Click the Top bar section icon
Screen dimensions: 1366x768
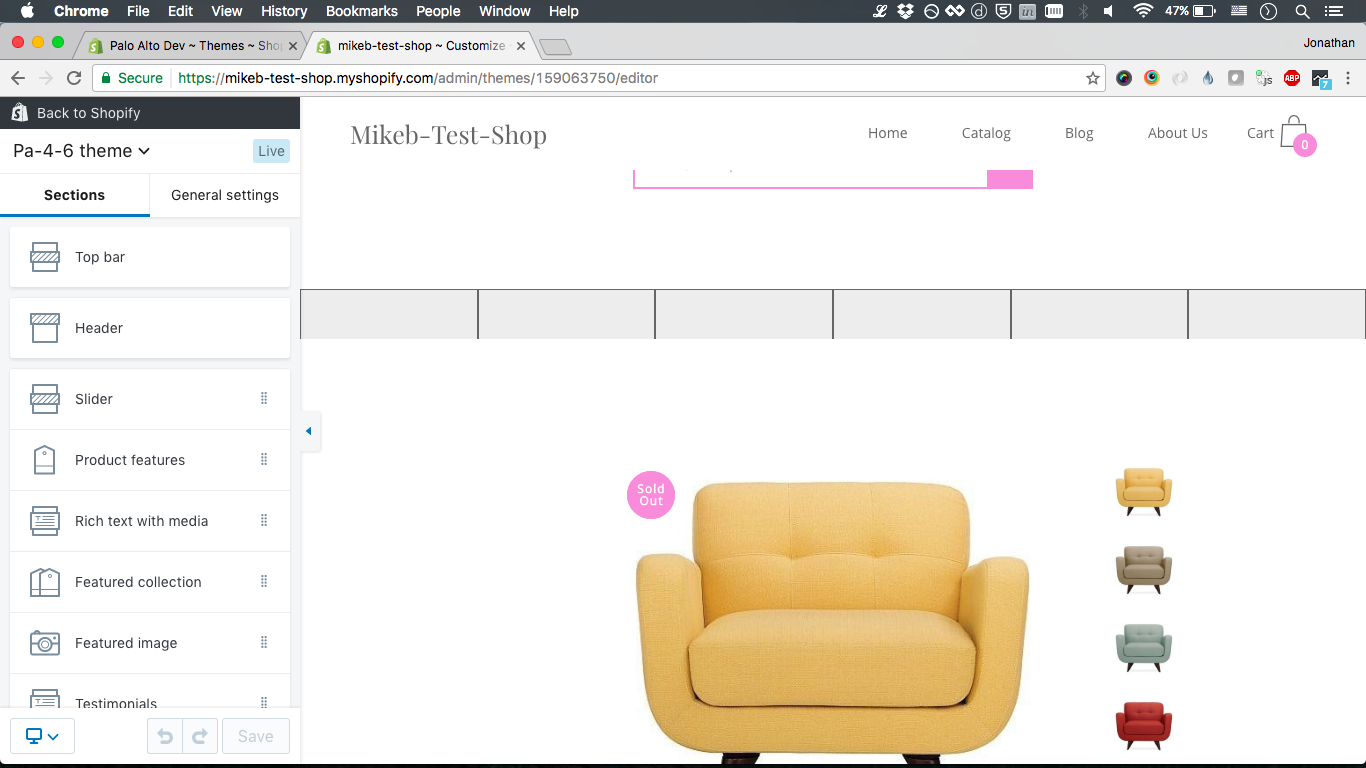(x=44, y=257)
